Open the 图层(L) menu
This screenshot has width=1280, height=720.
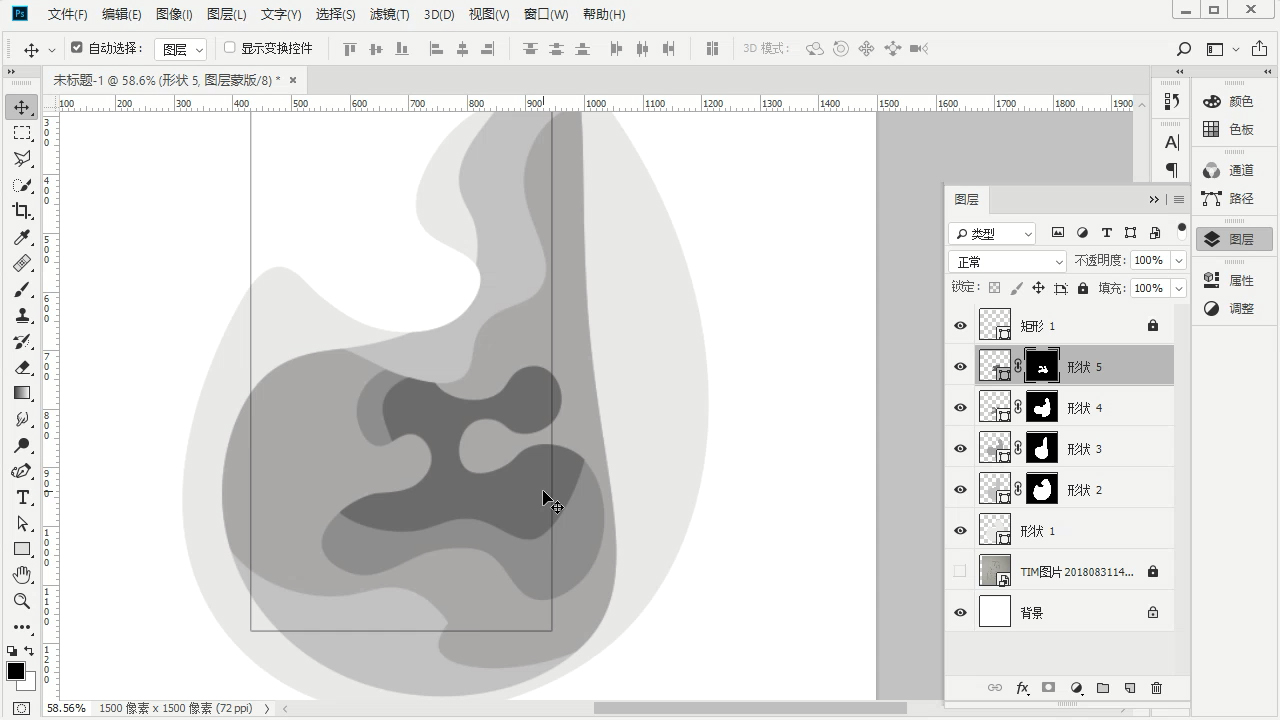click(x=226, y=15)
